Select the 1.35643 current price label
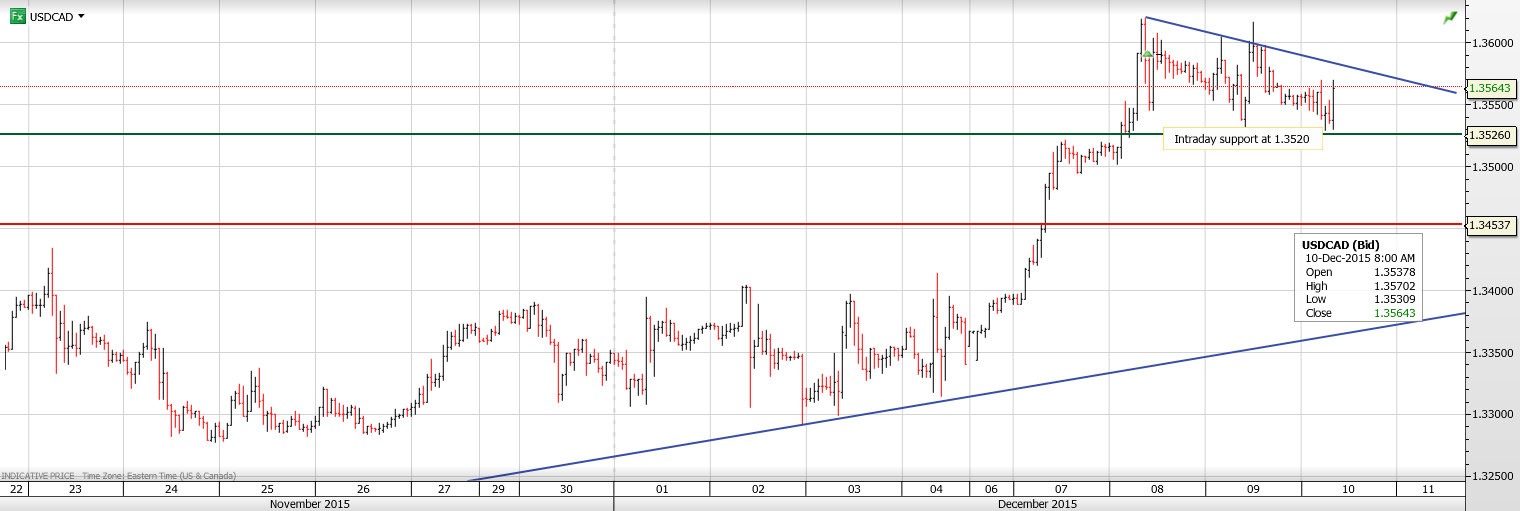Viewport: 1520px width, 511px height. [x=1491, y=88]
